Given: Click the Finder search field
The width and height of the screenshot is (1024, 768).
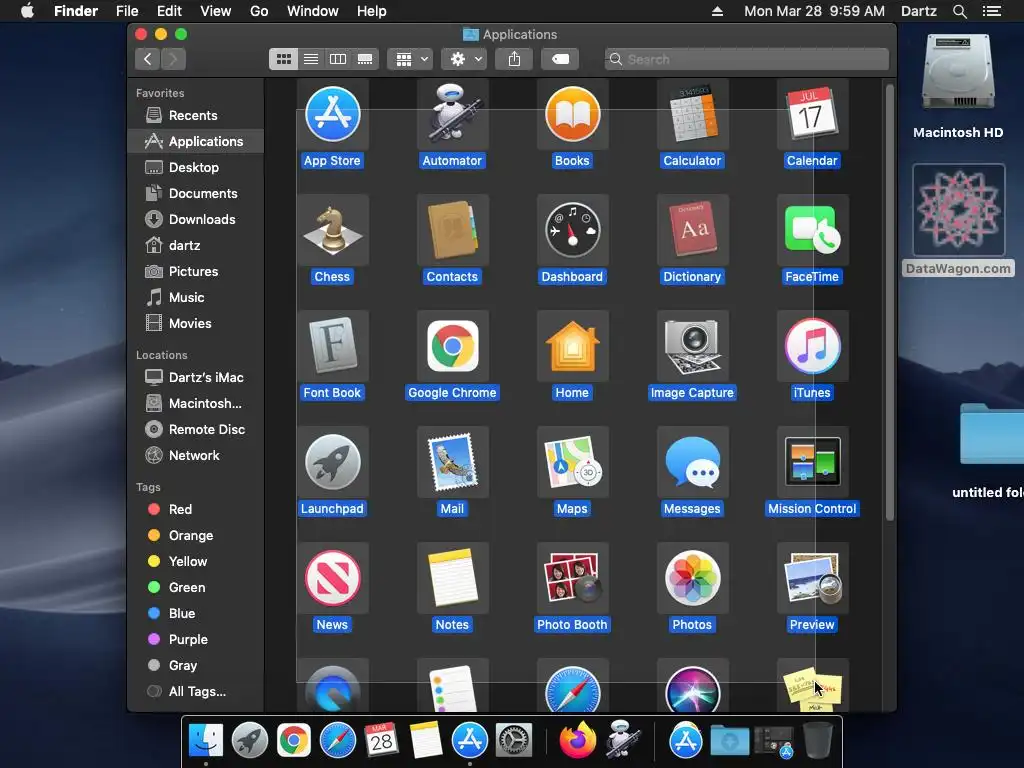Looking at the screenshot, I should pos(746,59).
